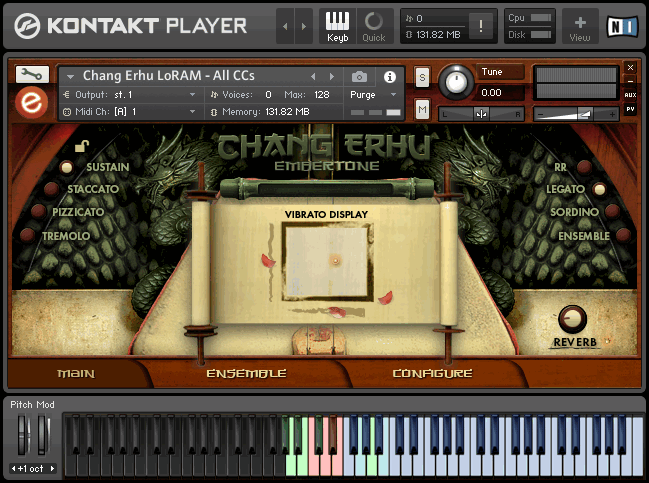Viewport: 649px width, 483px height.
Task: Click the REVERB knob
Action: (572, 319)
